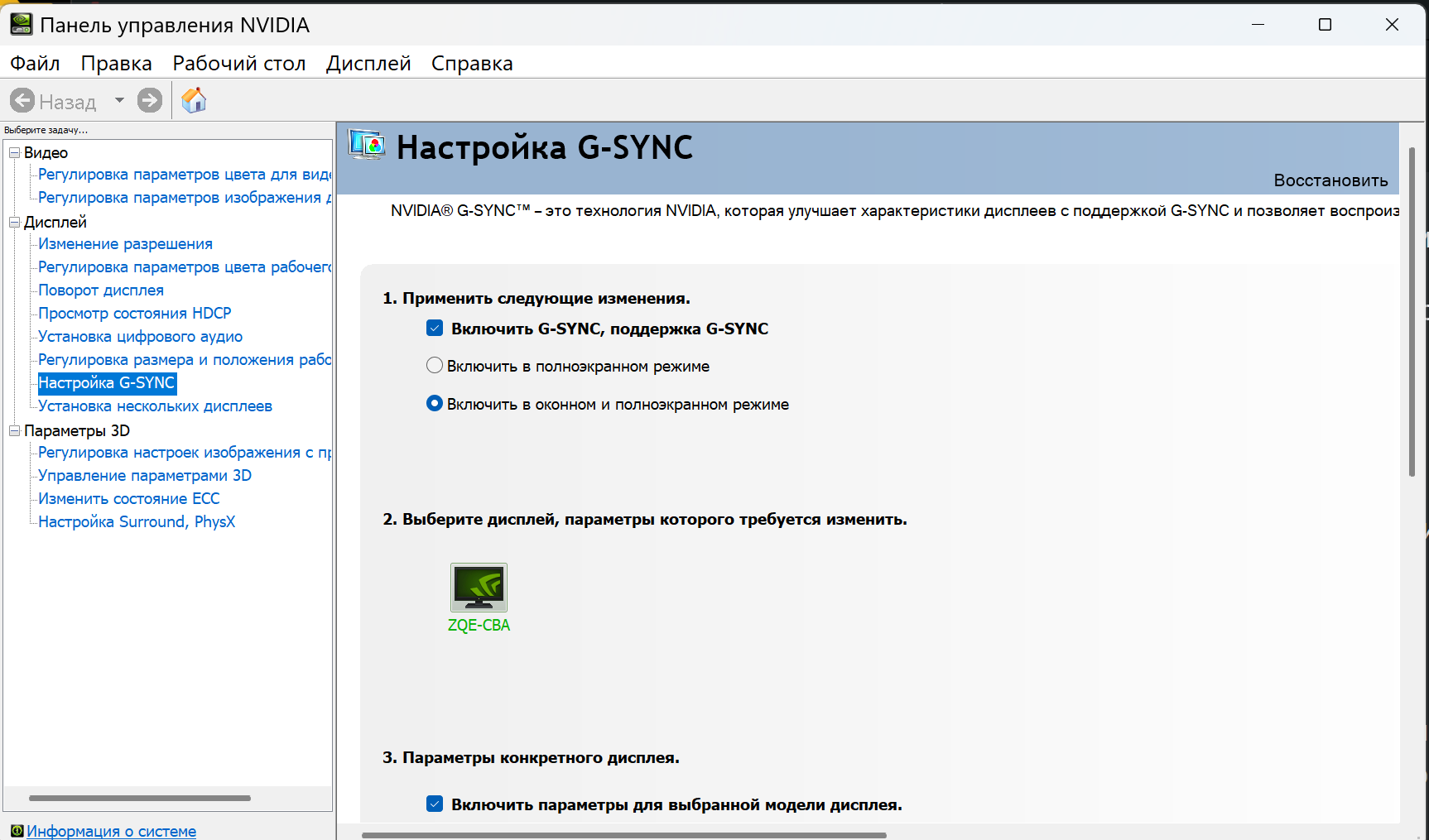Click the Back arrow icon
1429x840 pixels.
click(22, 101)
